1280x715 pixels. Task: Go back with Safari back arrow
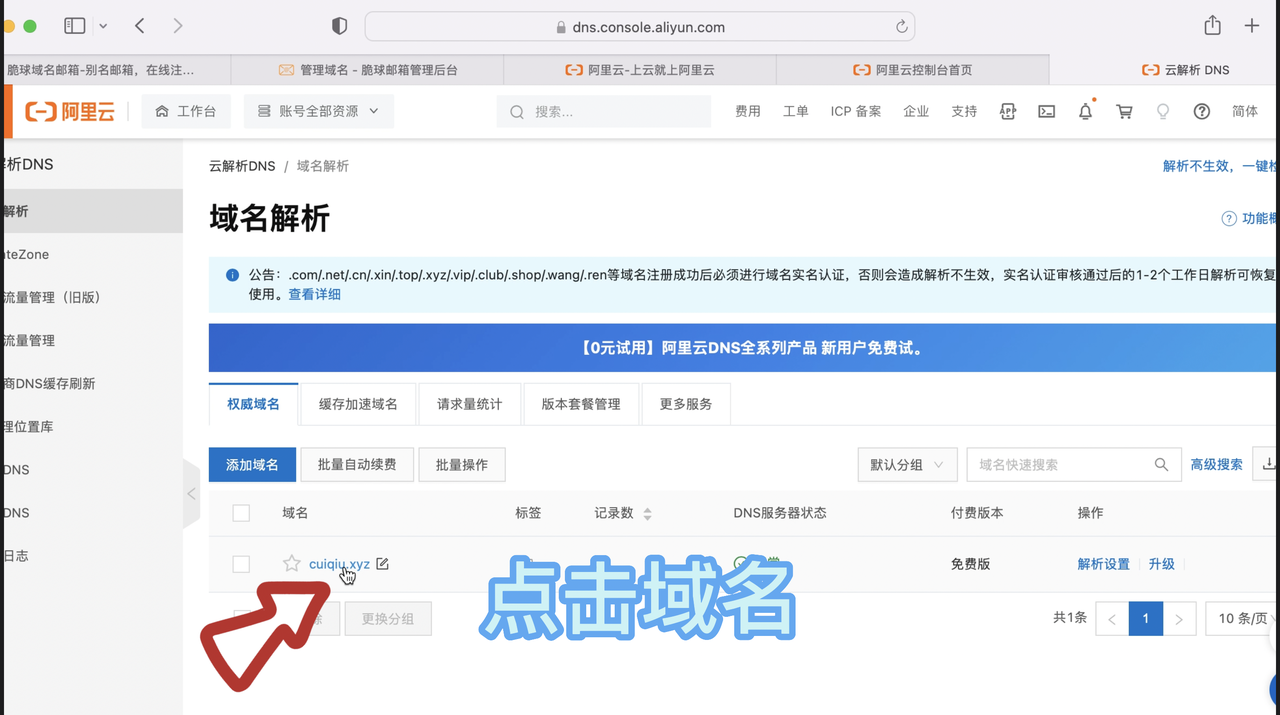click(x=140, y=26)
